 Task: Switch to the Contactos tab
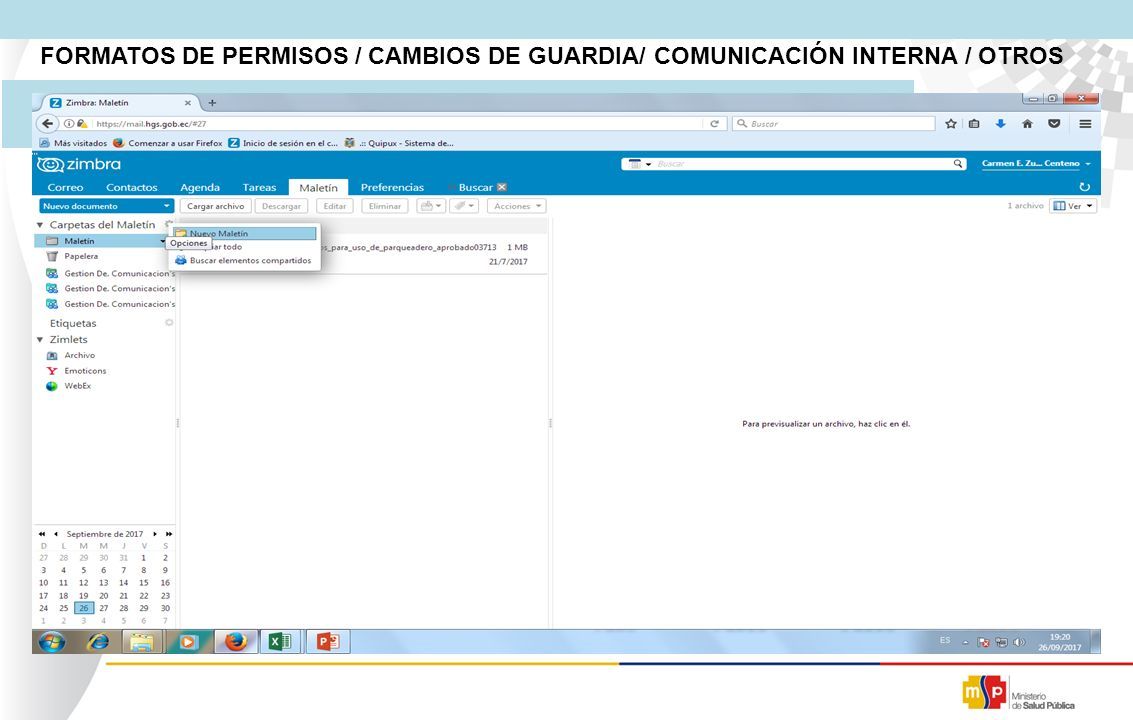coord(132,187)
